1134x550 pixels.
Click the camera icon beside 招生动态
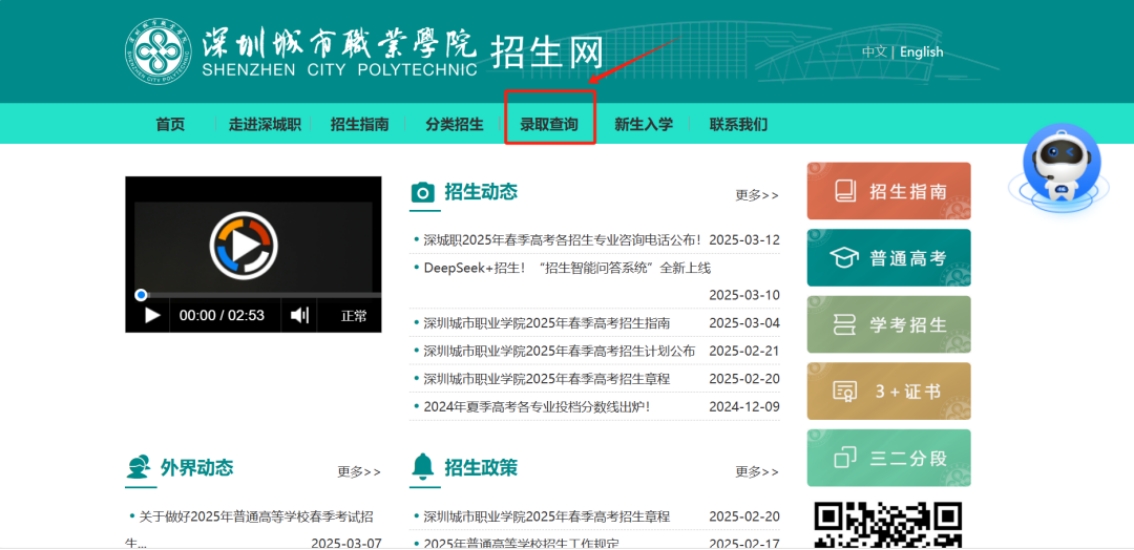pos(423,193)
